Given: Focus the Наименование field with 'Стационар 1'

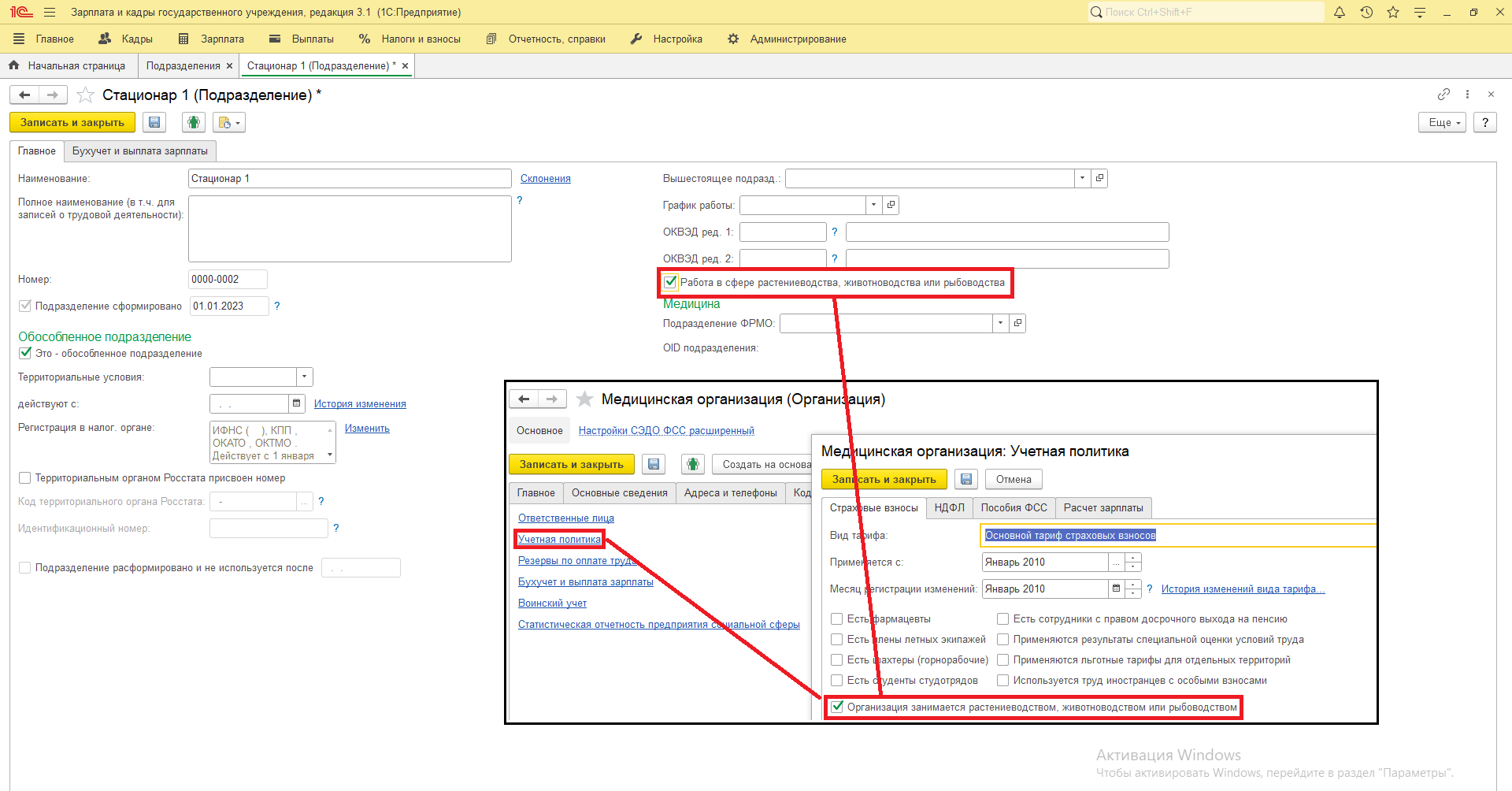Looking at the screenshot, I should click(x=350, y=179).
